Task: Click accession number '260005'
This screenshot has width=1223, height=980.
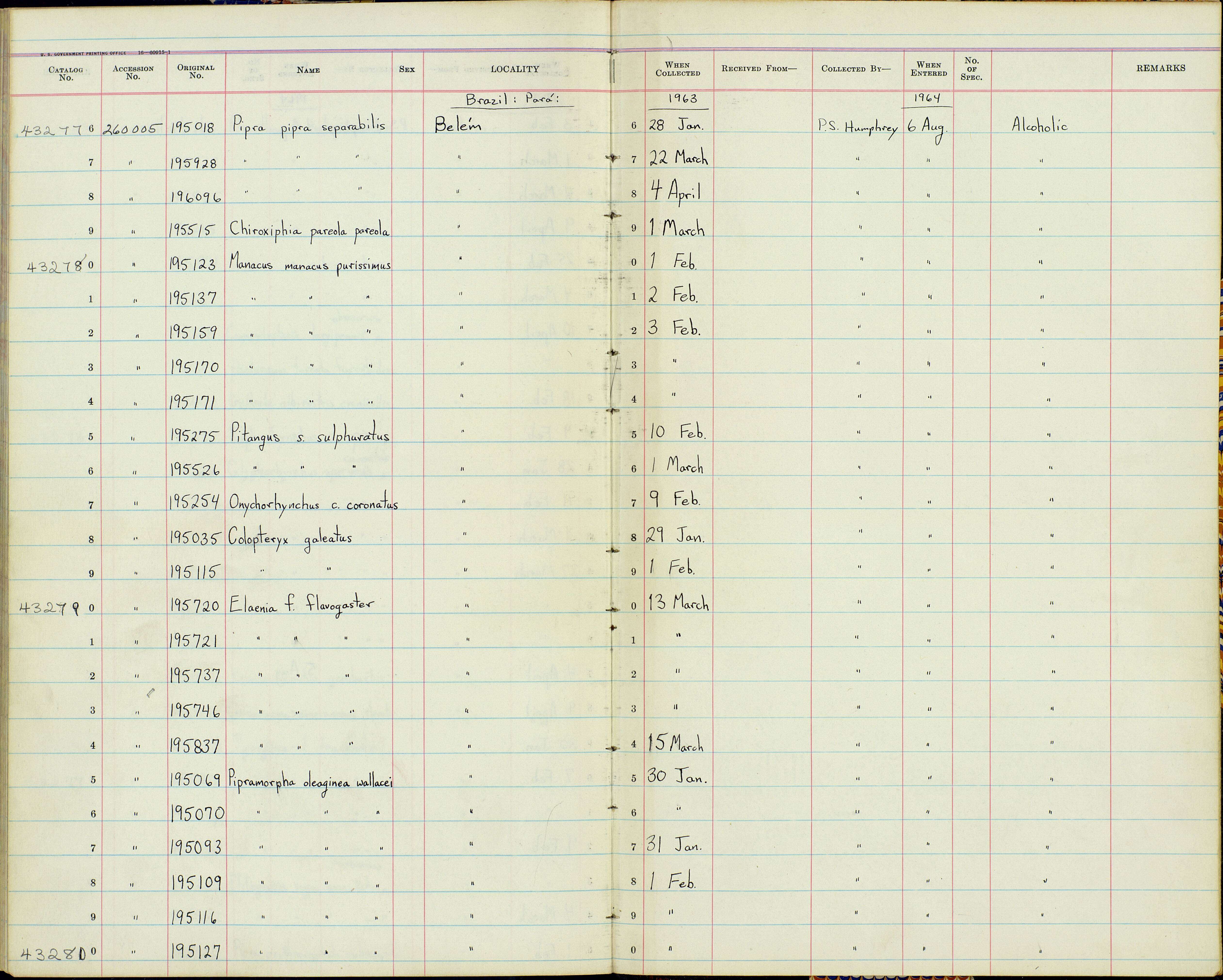Action: click(x=133, y=129)
